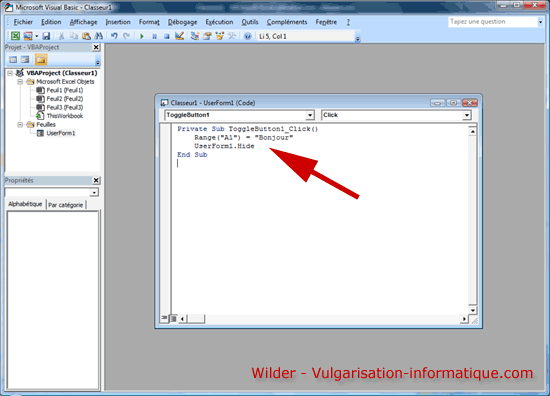Switch to full module view button
The image size is (550, 396).
(x=173, y=318)
